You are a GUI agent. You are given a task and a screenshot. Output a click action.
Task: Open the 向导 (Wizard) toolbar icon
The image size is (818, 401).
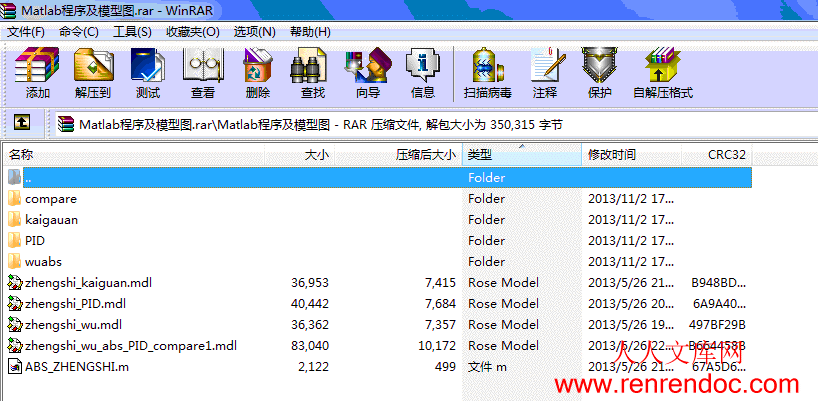click(368, 65)
